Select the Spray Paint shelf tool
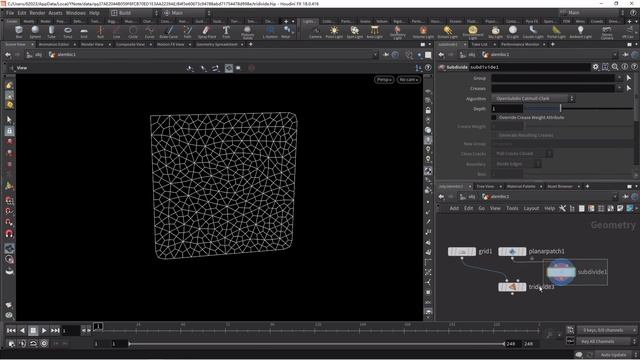This screenshot has height=360, width=640. pos(207,31)
